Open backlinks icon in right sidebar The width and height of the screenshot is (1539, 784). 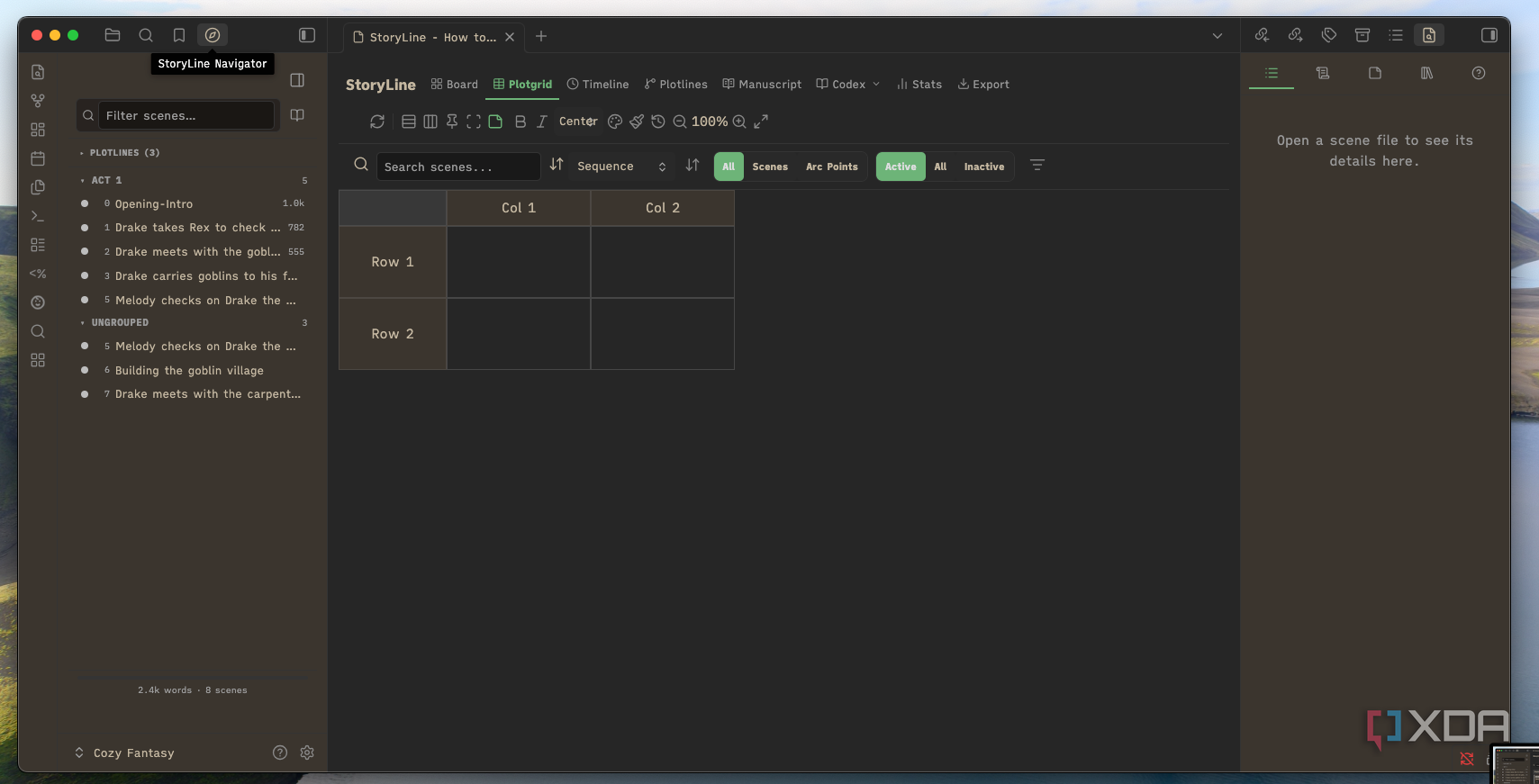[x=1262, y=35]
